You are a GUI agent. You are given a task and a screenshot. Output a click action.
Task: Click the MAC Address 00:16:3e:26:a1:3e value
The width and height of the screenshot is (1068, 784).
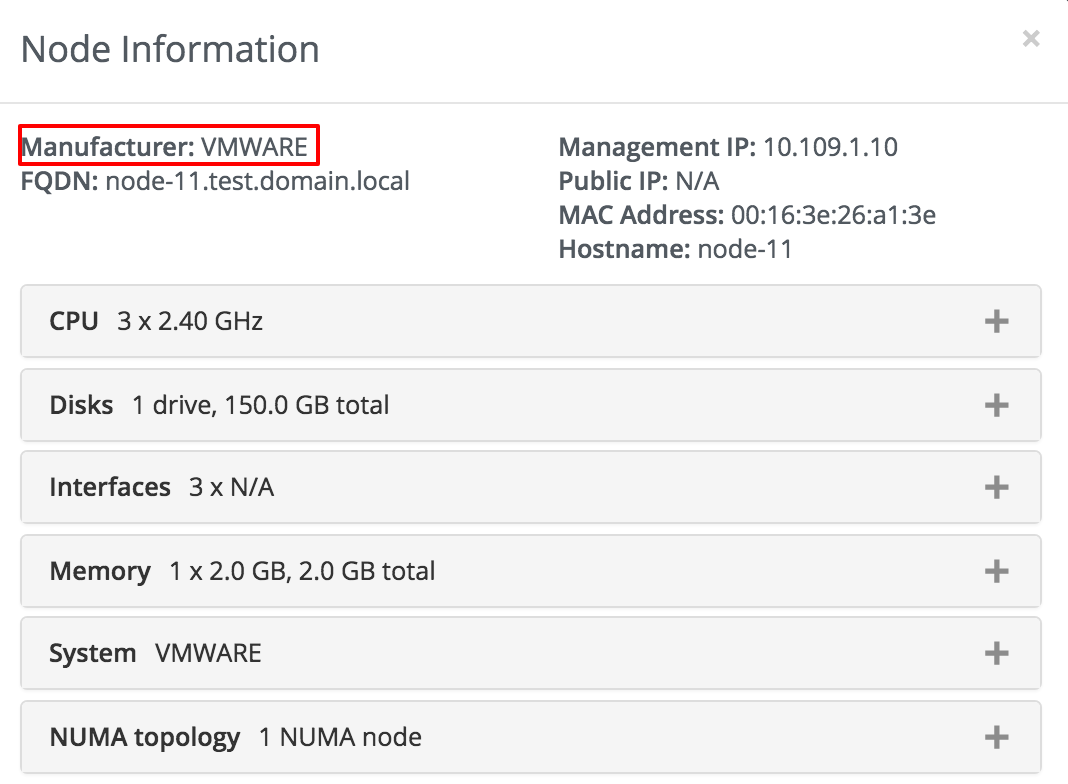(x=833, y=215)
